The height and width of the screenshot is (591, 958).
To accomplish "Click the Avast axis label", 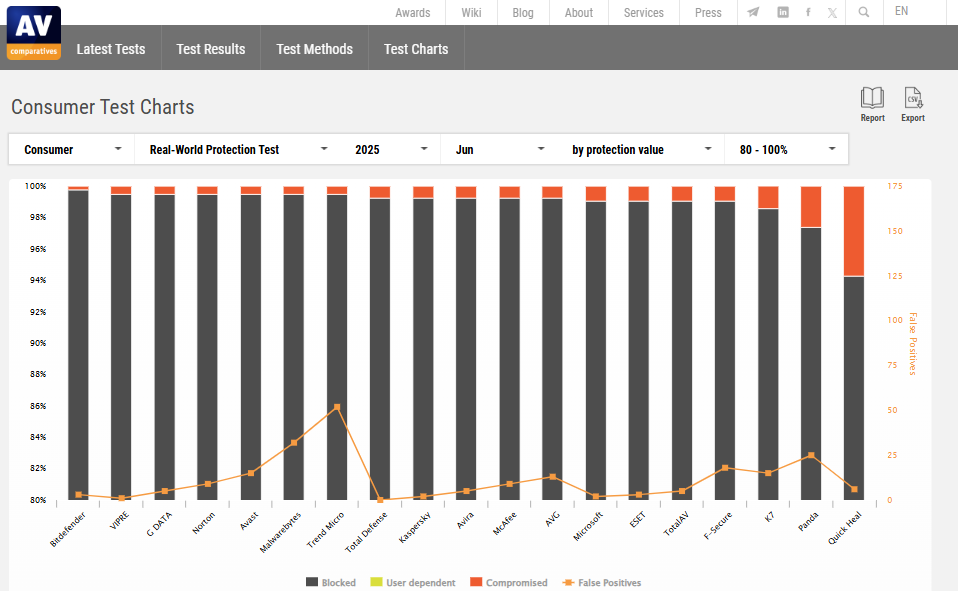I will (249, 521).
